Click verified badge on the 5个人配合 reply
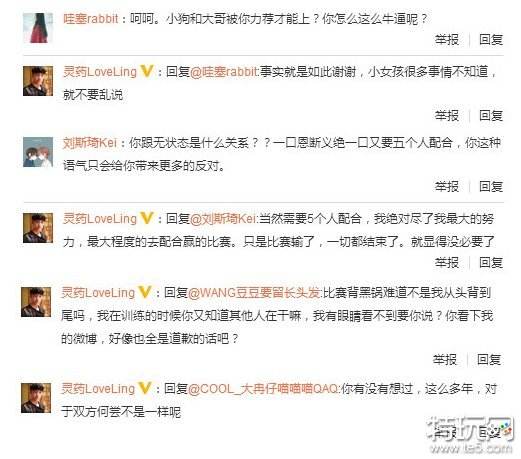Image resolution: width=521 pixels, height=459 pixels. point(147,218)
